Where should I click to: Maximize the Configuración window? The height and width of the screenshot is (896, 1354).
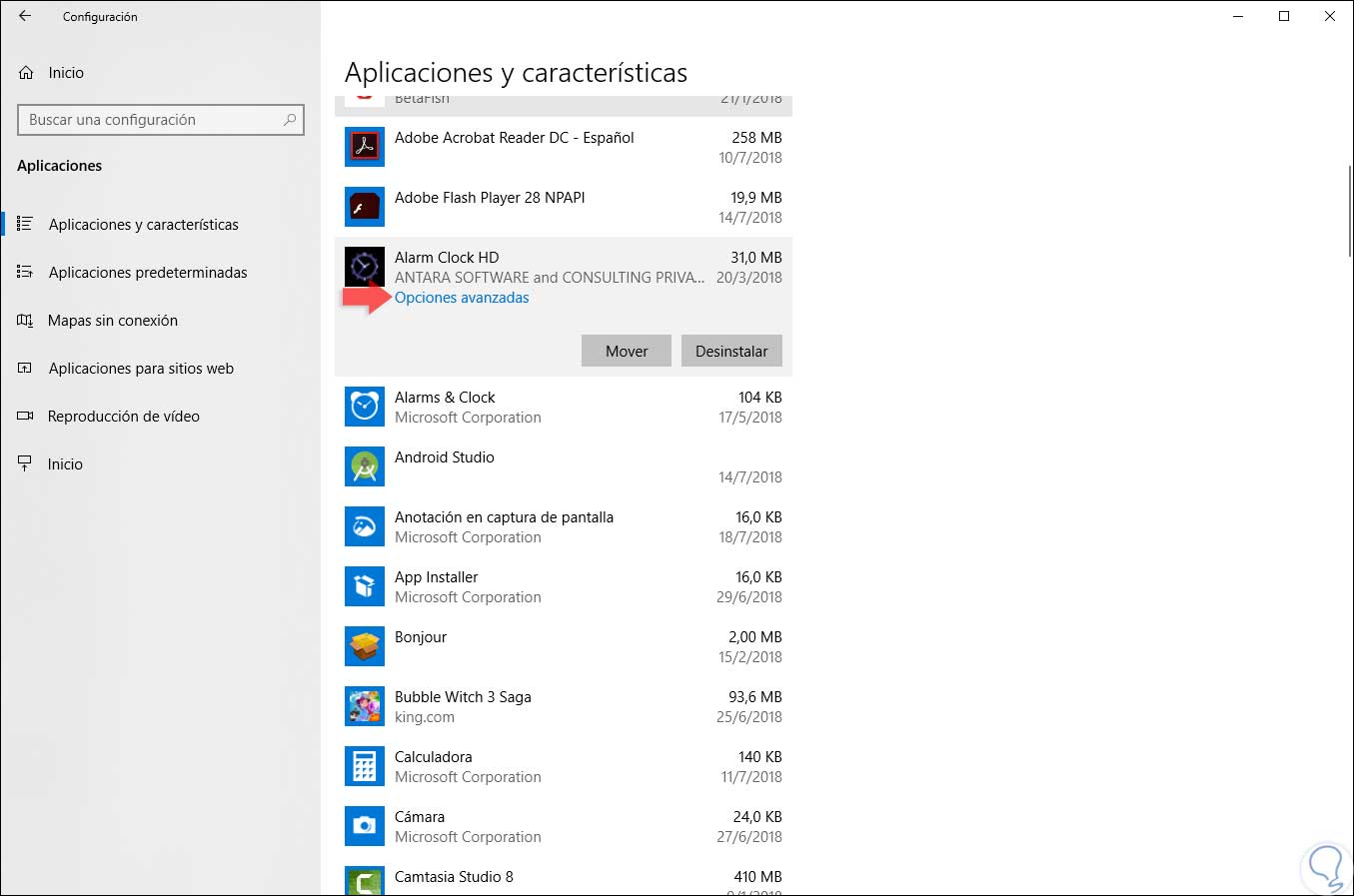tap(1284, 16)
